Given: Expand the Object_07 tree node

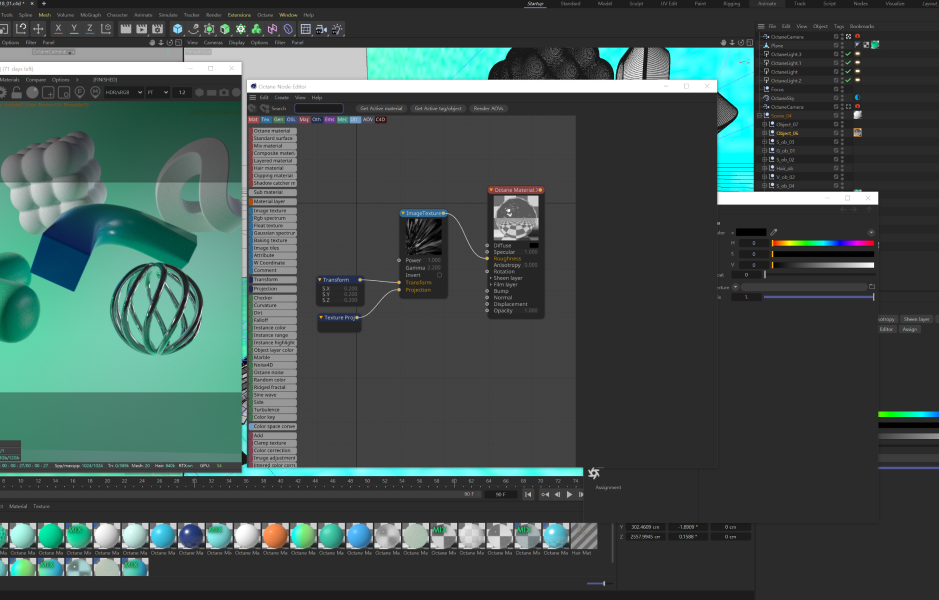Looking at the screenshot, I should pos(764,125).
